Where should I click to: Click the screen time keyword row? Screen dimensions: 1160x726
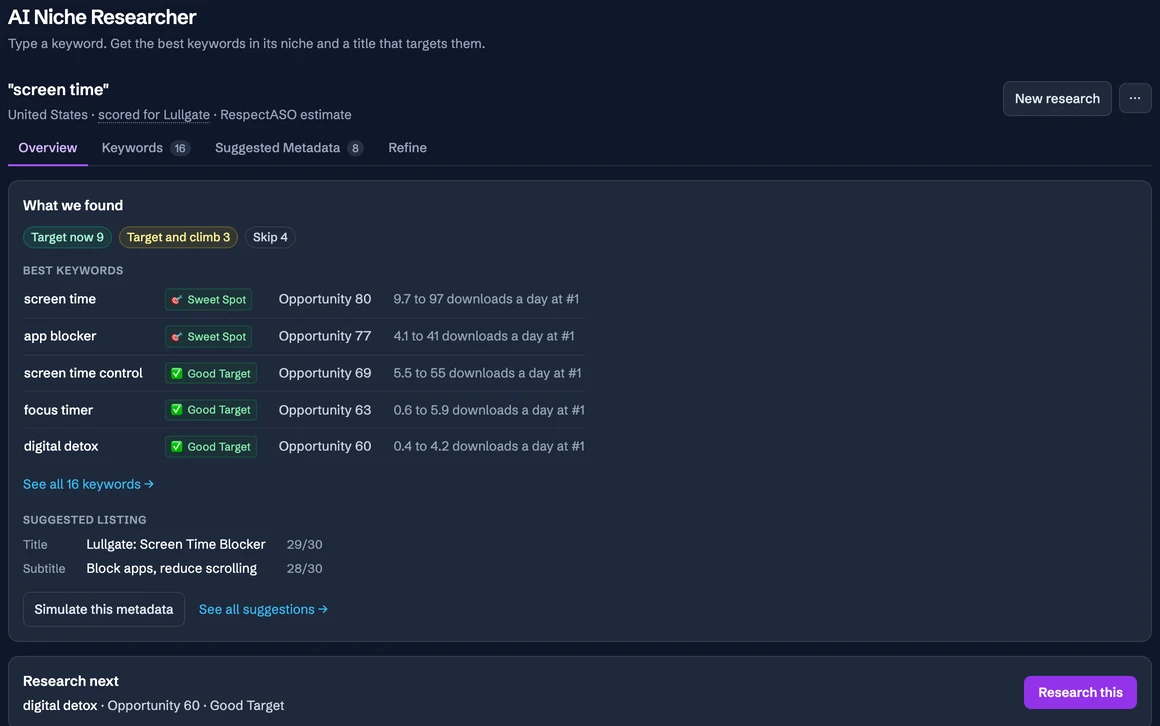(304, 299)
